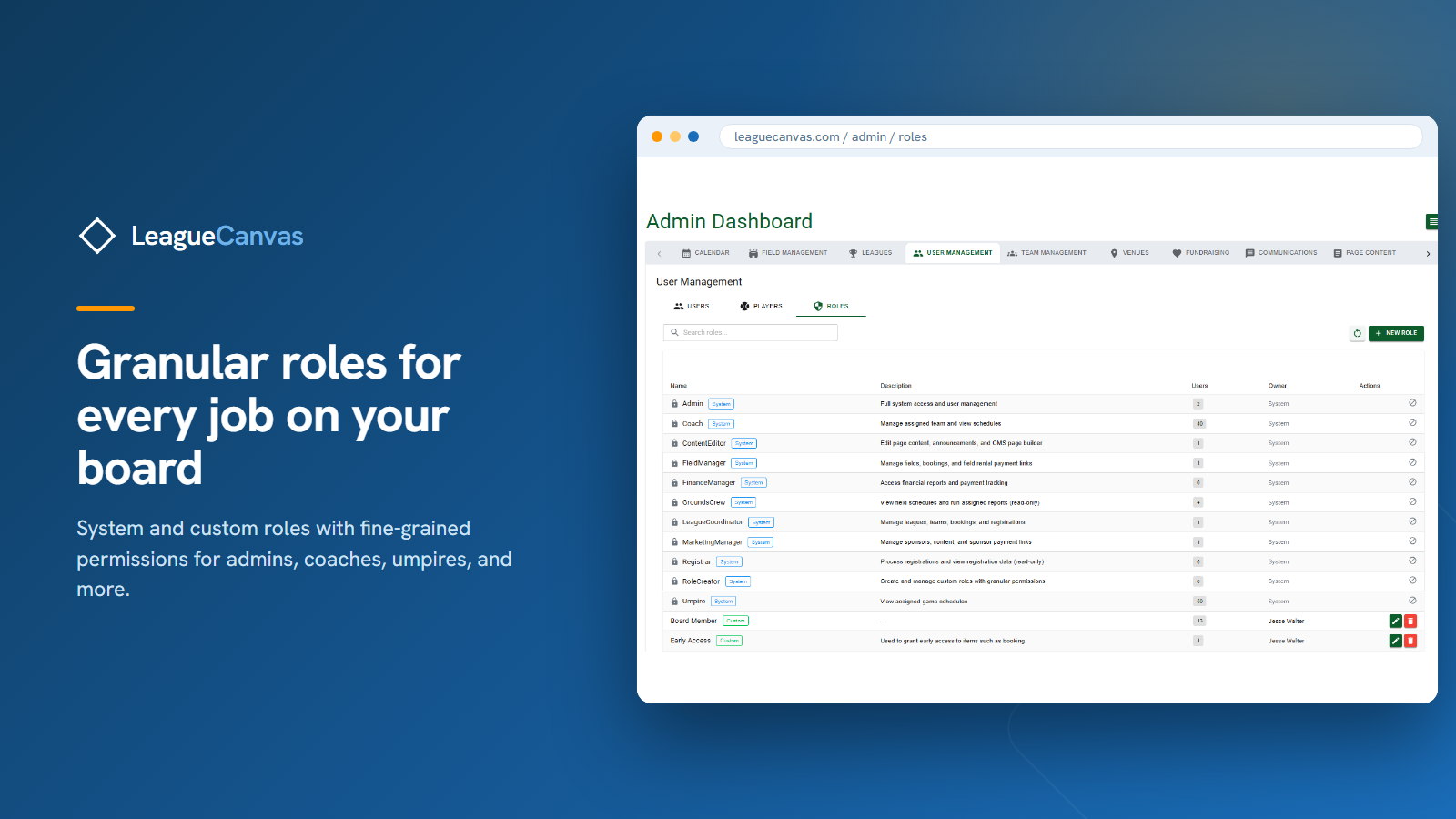Select the LeagueCoordinator role name
The width and height of the screenshot is (1456, 819).
tap(713, 522)
